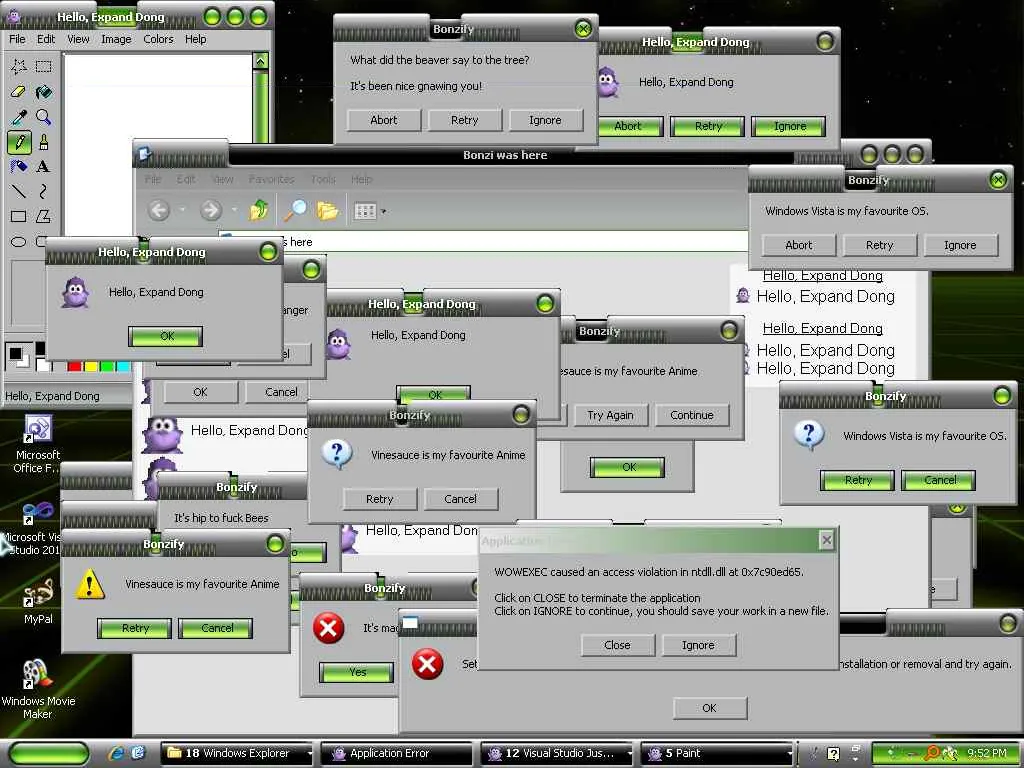Choose the Brush tool in Paint
This screenshot has width=1024, height=768.
[x=44, y=142]
